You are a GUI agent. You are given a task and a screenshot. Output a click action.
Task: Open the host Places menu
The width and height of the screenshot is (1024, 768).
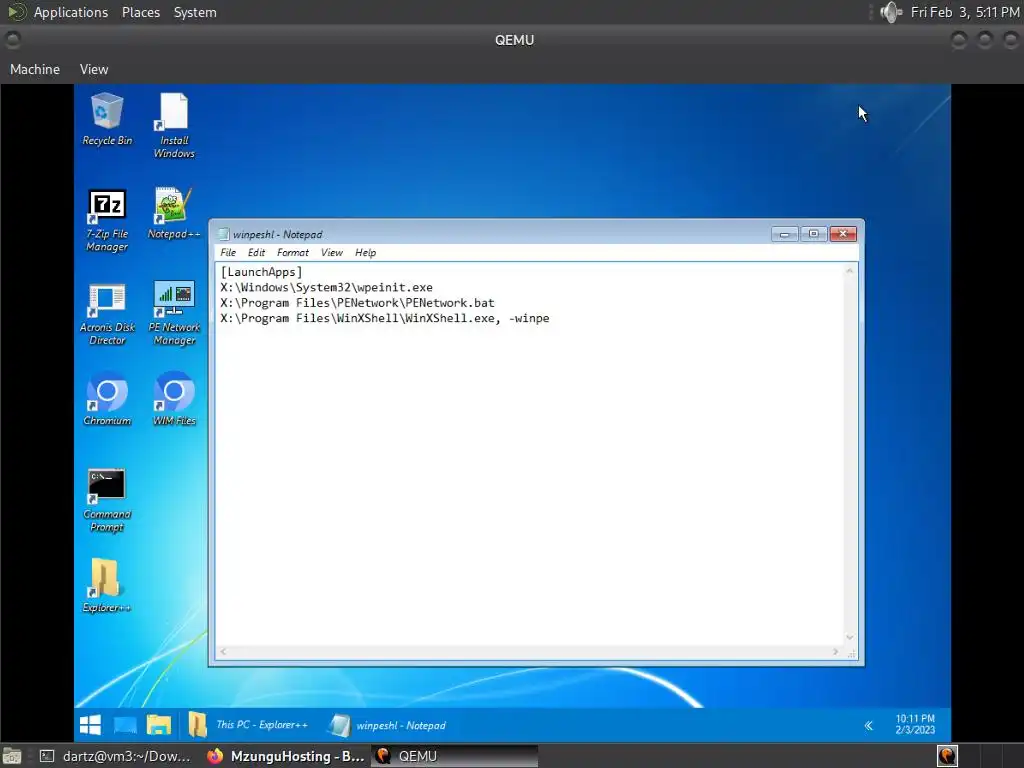point(141,12)
